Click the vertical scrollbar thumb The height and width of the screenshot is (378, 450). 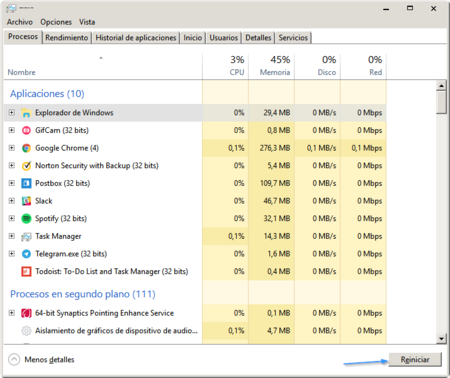(x=441, y=103)
